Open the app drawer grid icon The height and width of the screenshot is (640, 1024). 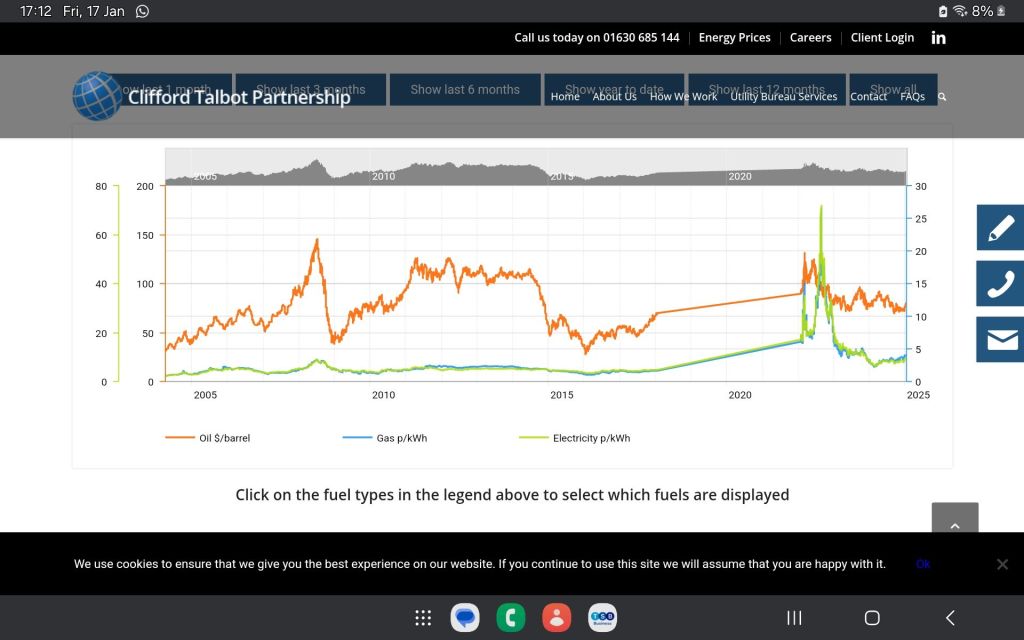pos(423,617)
